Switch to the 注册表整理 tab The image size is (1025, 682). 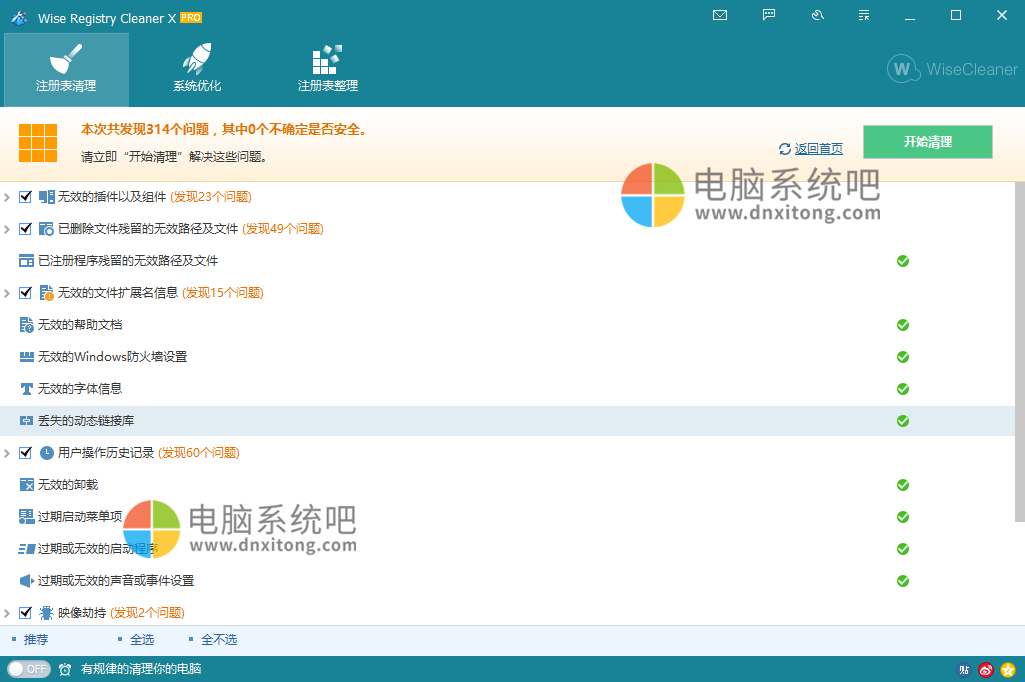pyautogui.click(x=328, y=69)
